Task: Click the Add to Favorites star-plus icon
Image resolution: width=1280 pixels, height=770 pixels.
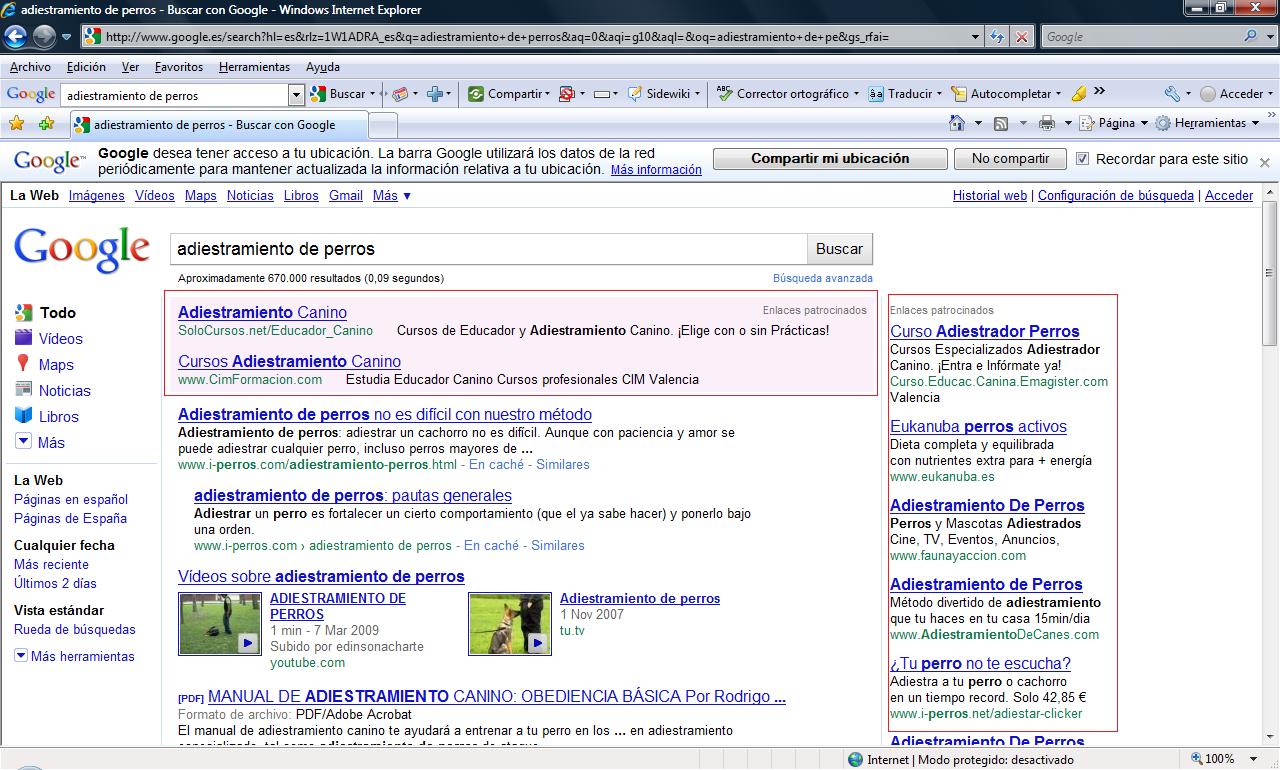Action: [46, 124]
